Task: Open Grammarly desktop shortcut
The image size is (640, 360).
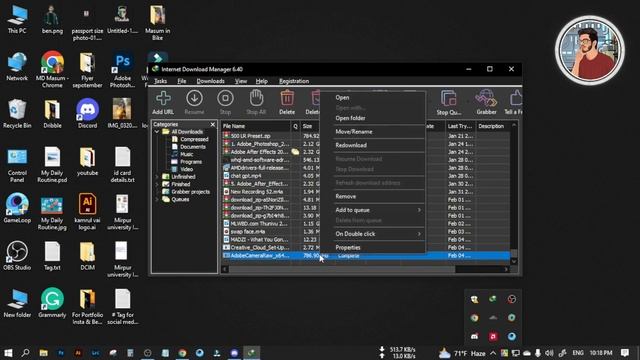Action: tap(52, 303)
